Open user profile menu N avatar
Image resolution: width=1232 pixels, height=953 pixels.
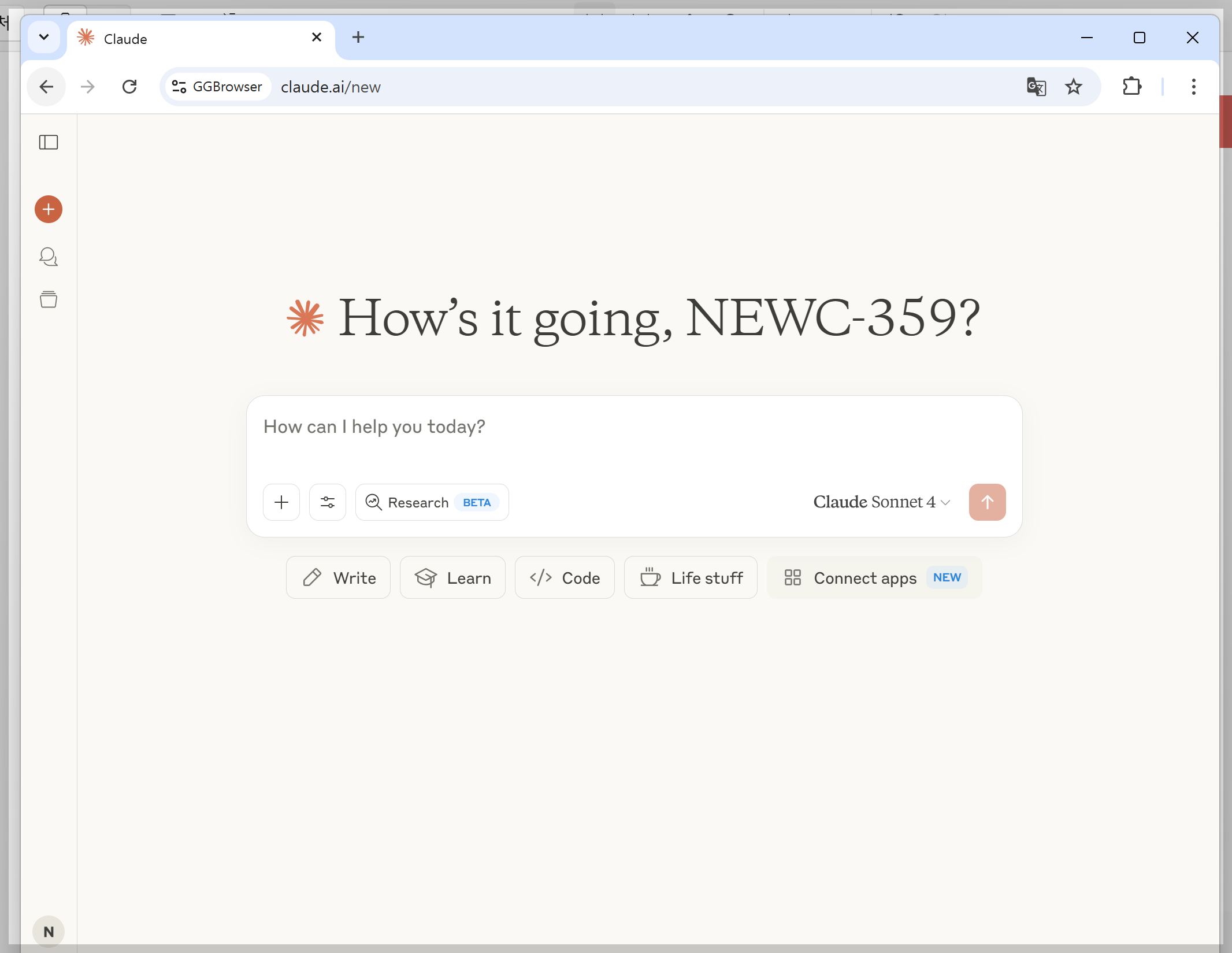[49, 932]
